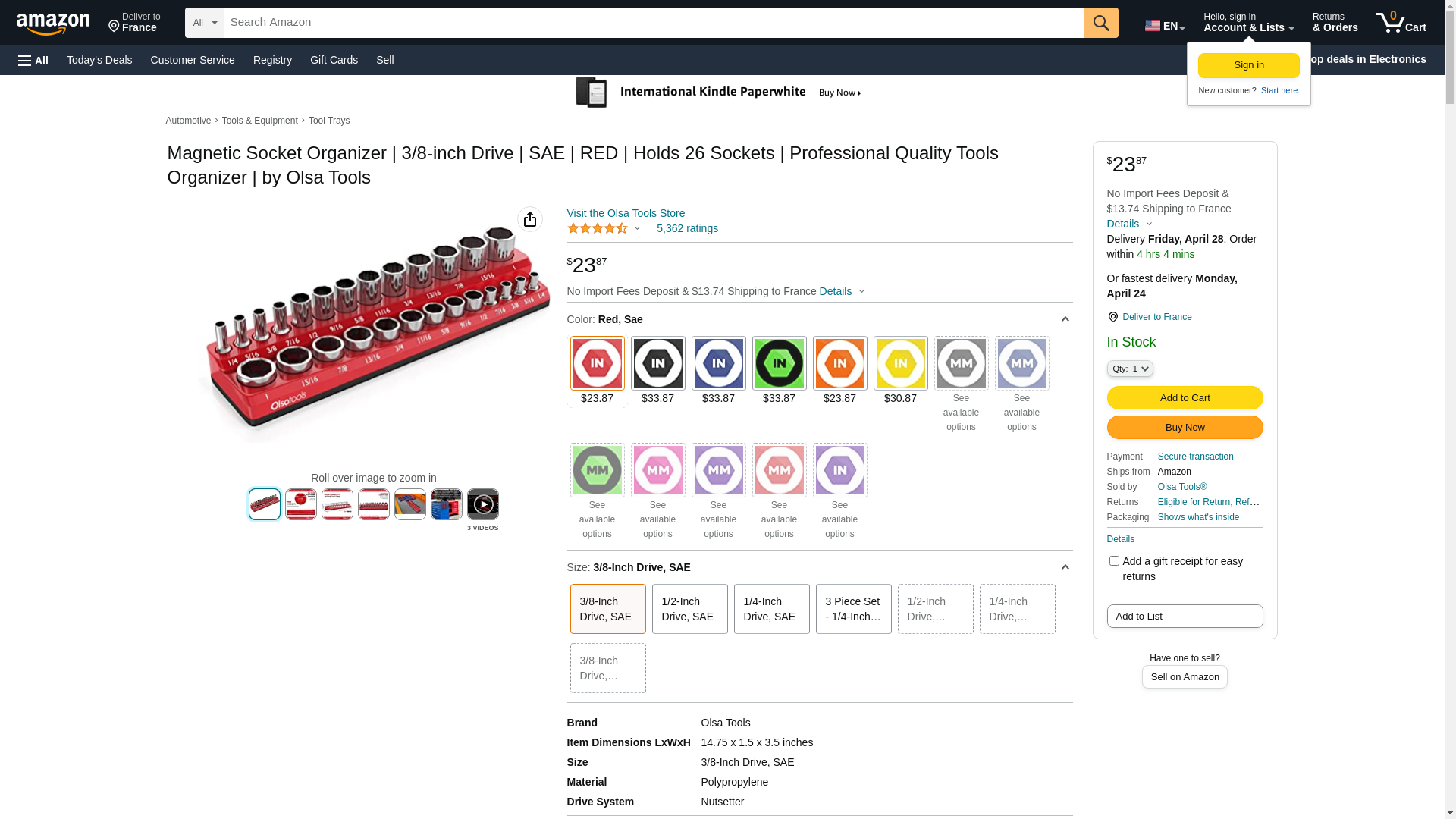
Task: Open the Qty quantity dropdown
Action: click(x=1129, y=369)
